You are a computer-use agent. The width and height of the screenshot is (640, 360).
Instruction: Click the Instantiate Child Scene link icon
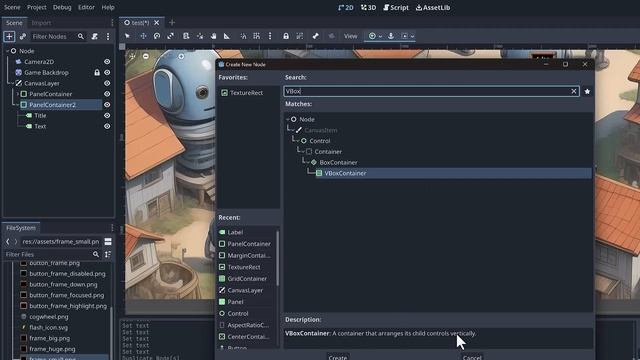tap(23, 36)
